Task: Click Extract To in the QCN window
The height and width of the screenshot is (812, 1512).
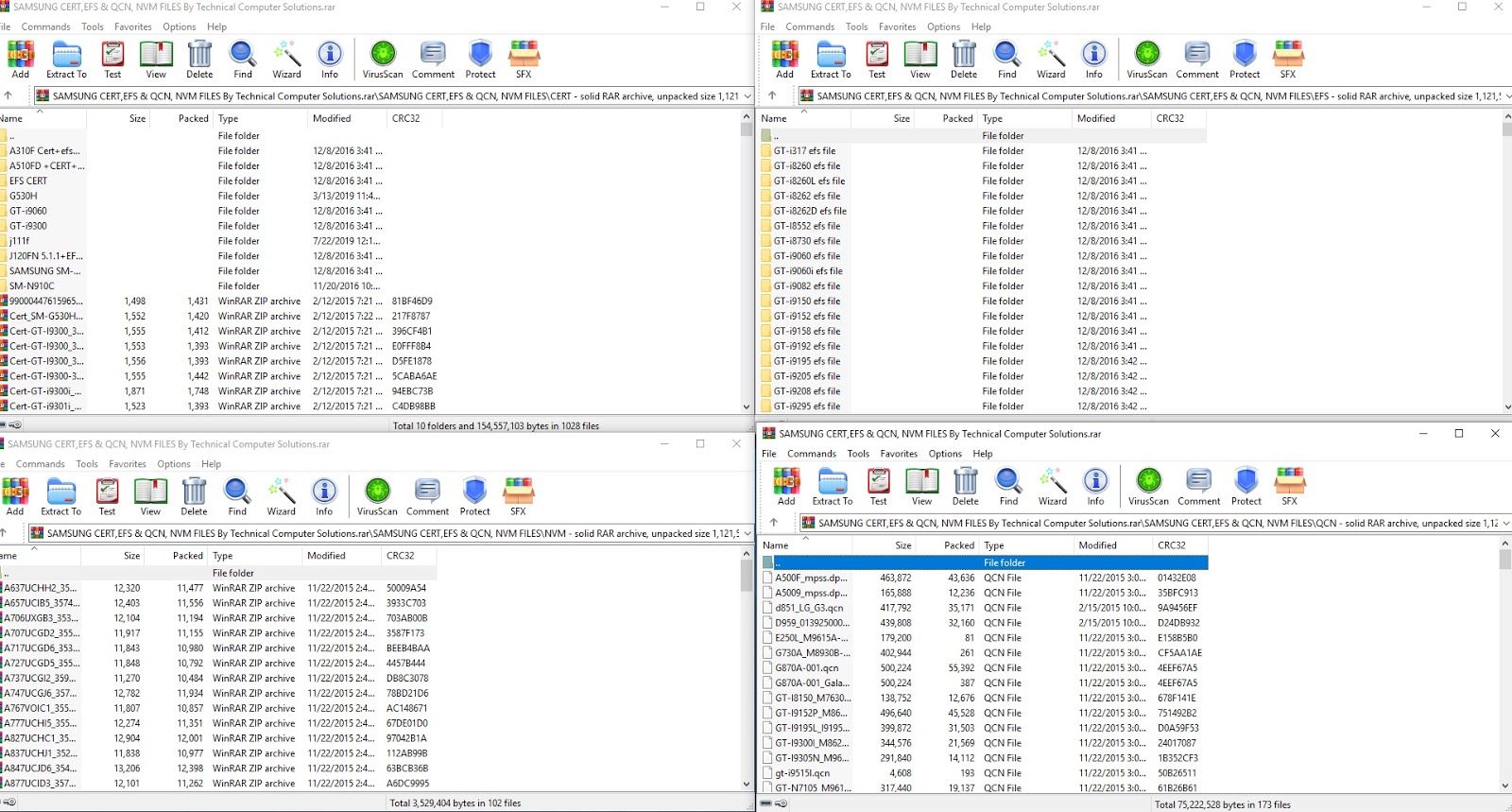Action: point(833,486)
